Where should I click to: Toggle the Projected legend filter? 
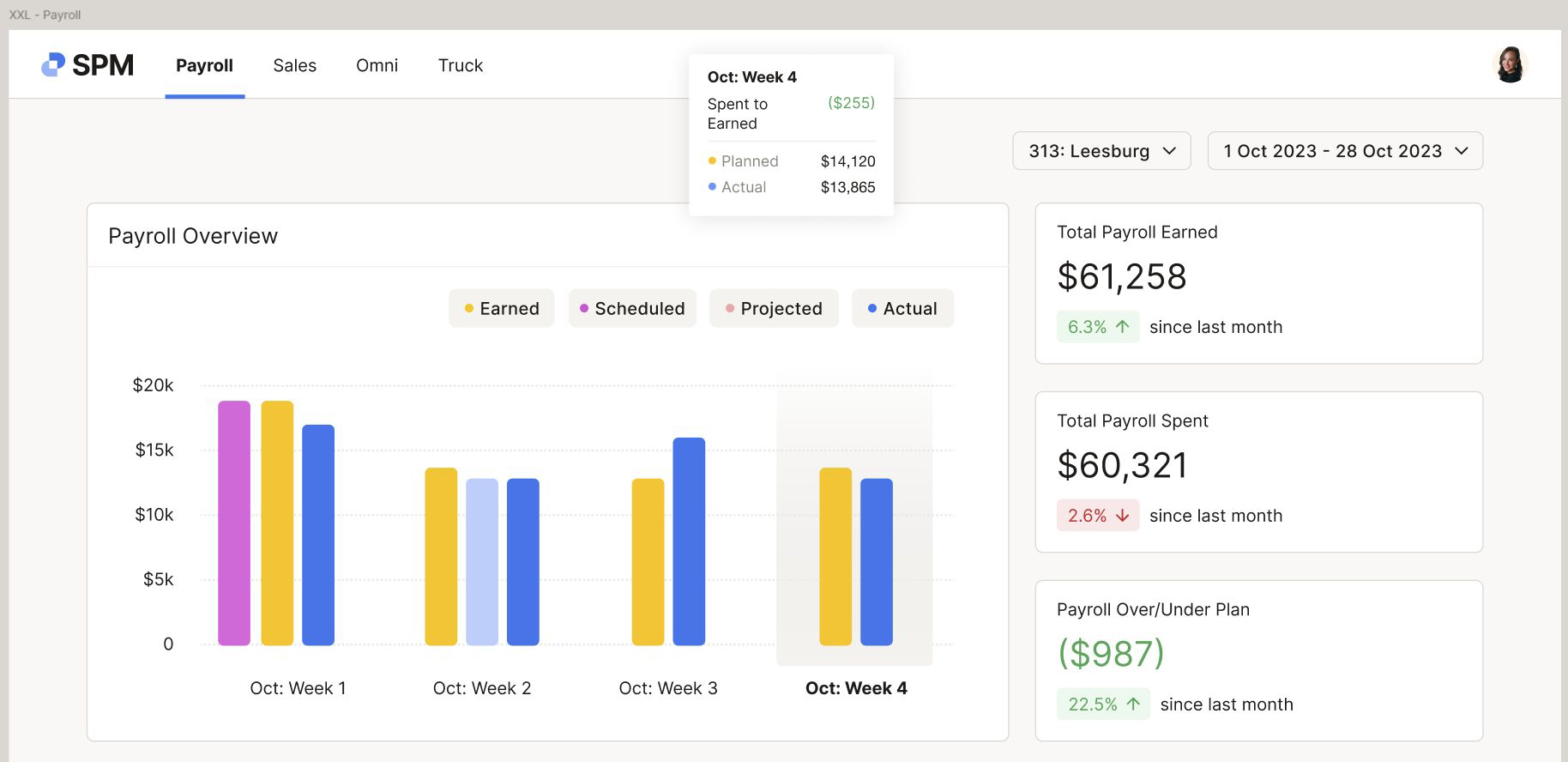[x=774, y=308]
